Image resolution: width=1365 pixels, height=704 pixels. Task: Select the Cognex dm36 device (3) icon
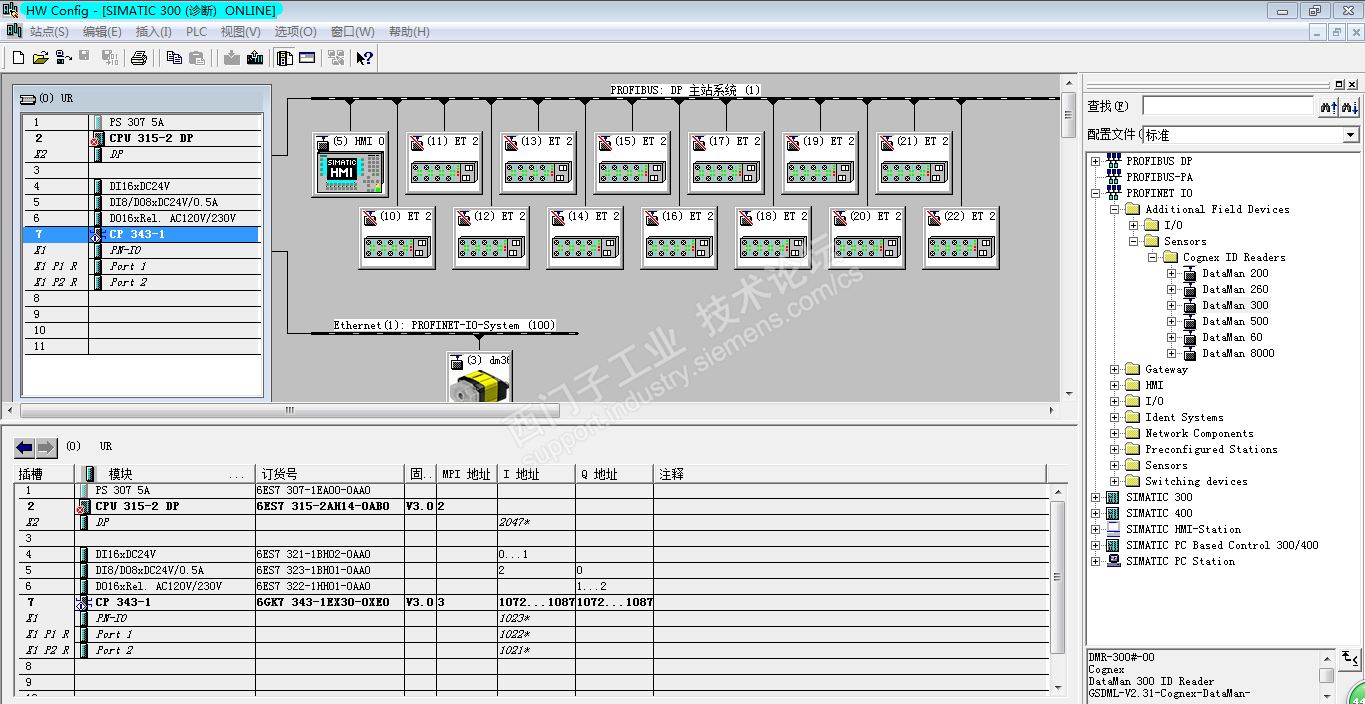479,377
